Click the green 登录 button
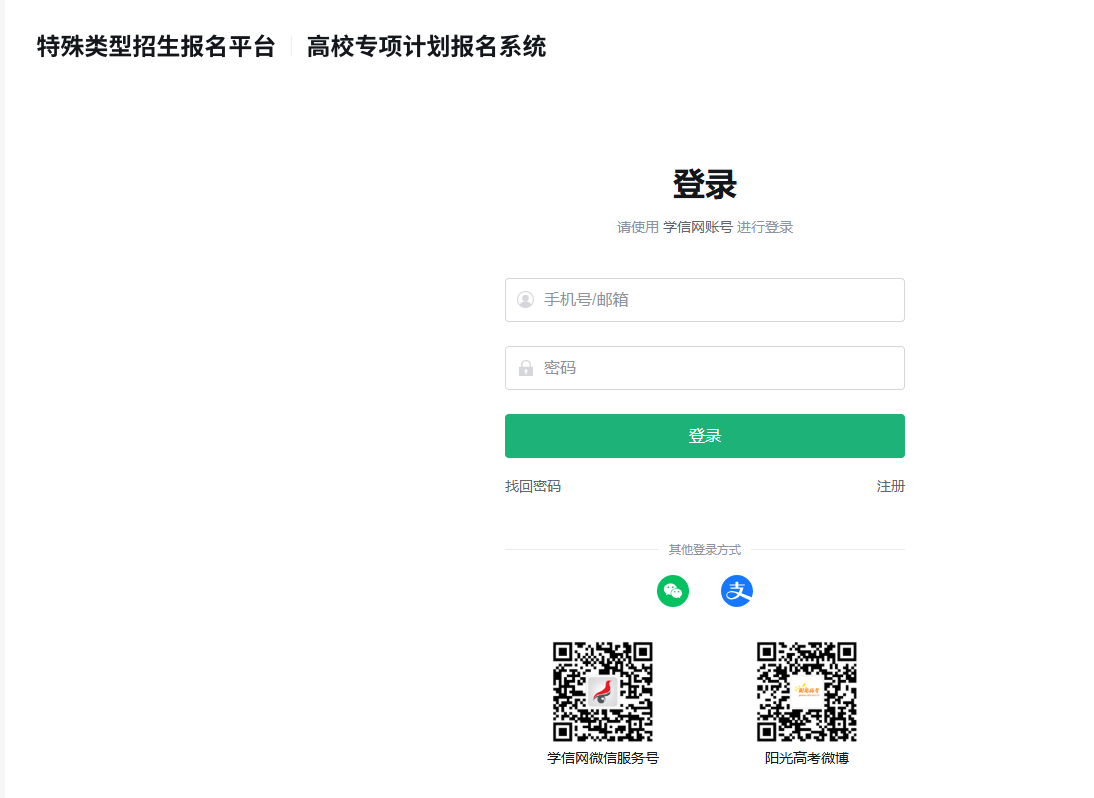Screen dimensions: 1094x798 [x=705, y=436]
